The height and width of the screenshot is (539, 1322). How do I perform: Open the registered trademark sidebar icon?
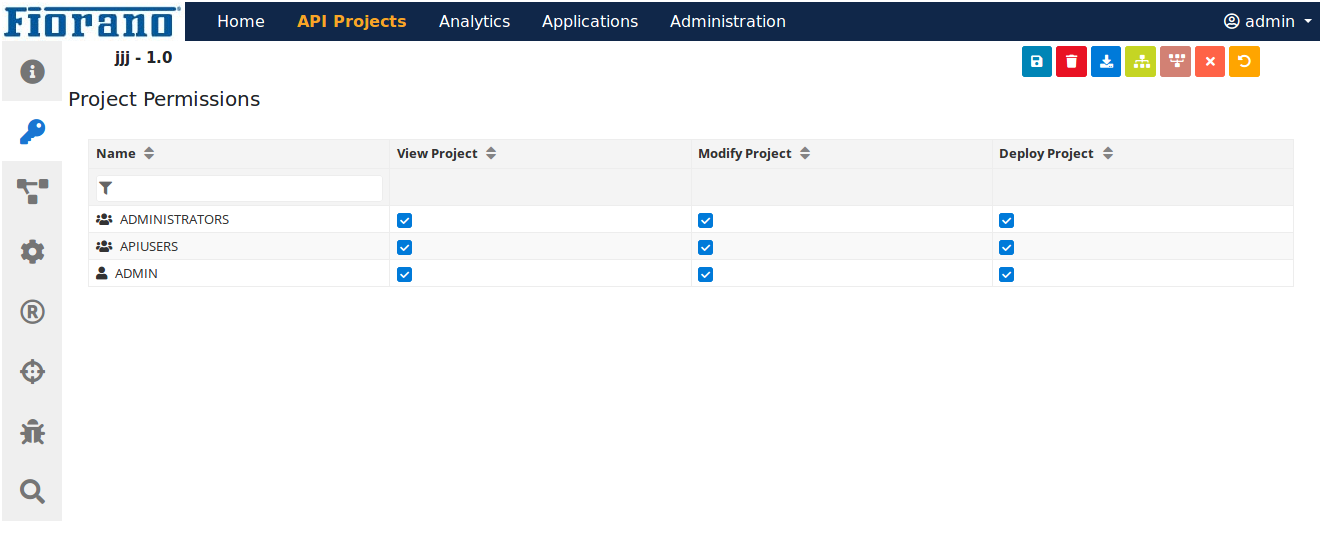[x=32, y=312]
